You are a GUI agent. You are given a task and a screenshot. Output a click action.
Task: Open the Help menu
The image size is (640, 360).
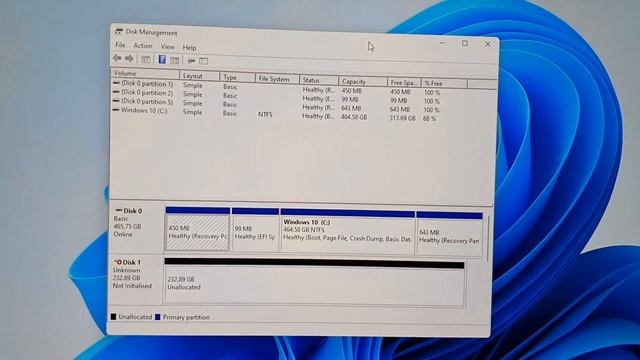pyautogui.click(x=189, y=47)
